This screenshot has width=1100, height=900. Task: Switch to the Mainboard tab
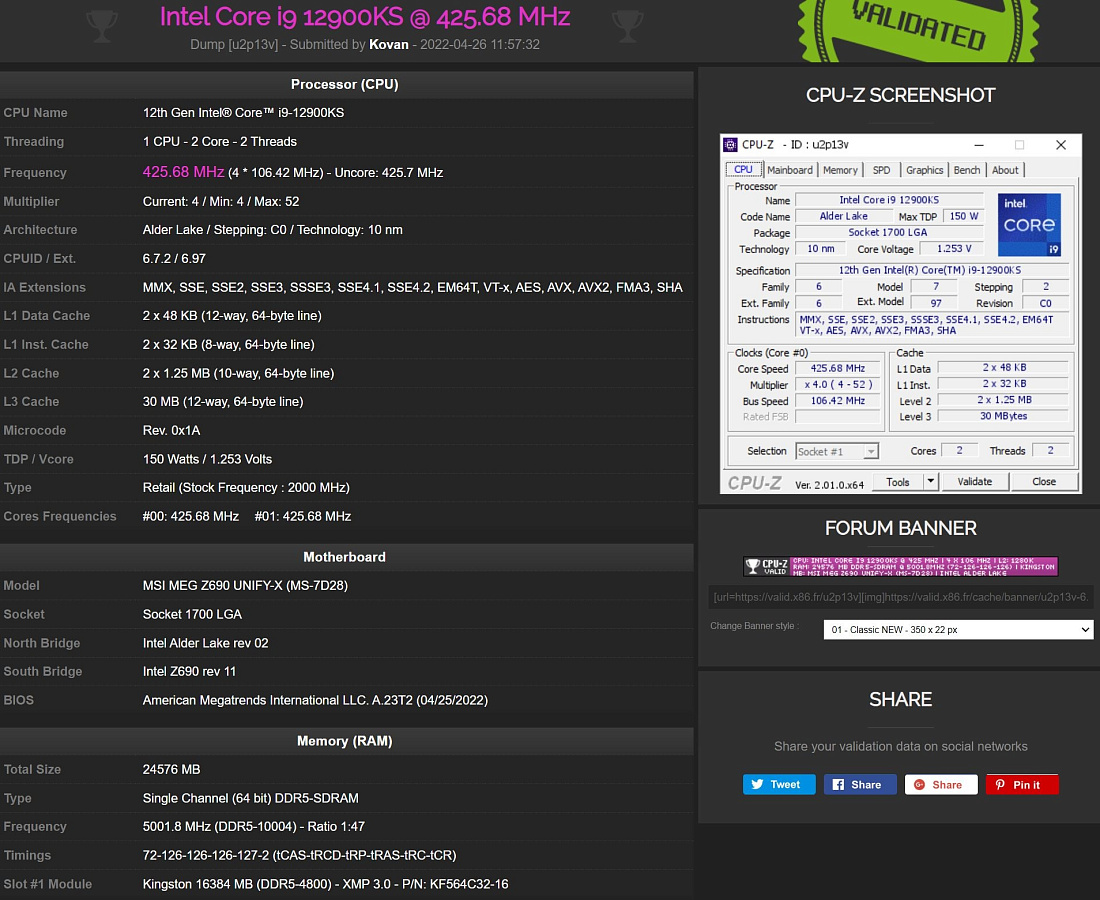click(790, 170)
